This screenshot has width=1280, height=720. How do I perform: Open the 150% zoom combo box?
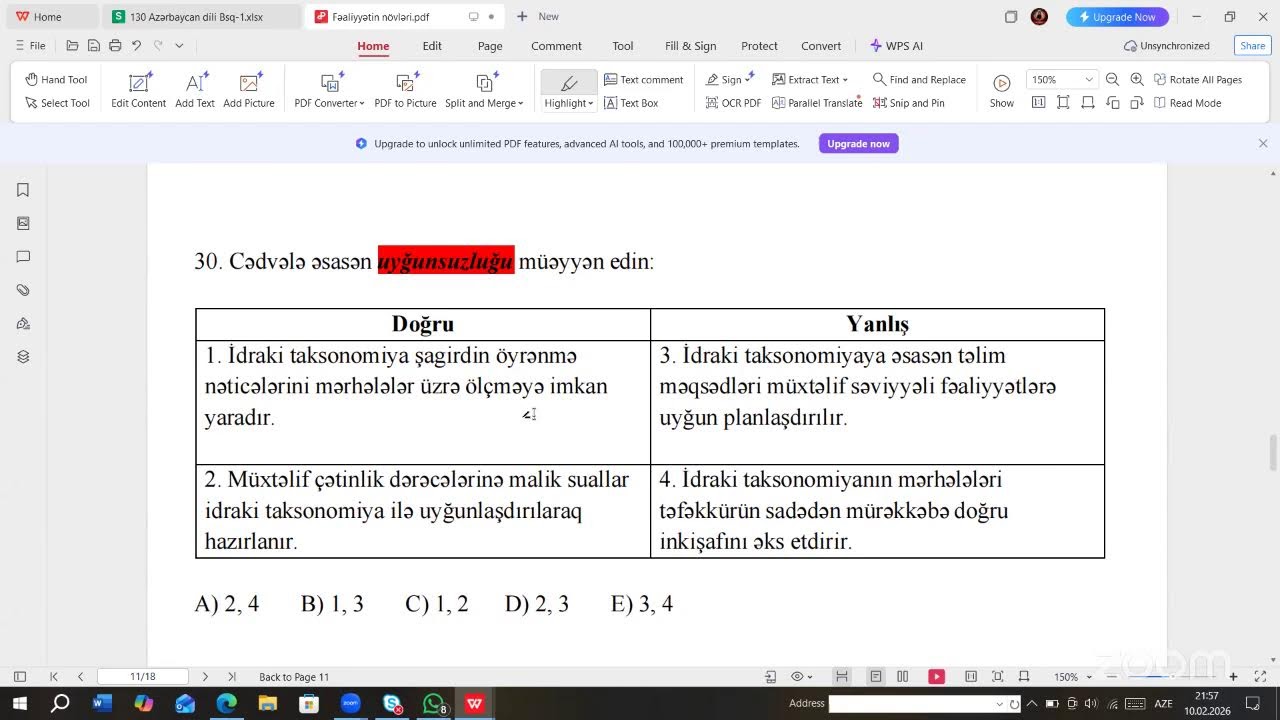coord(1061,80)
